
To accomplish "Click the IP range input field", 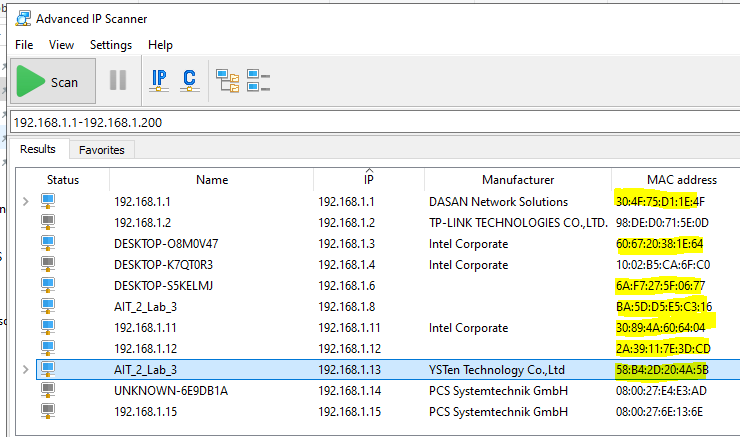I will point(375,122).
